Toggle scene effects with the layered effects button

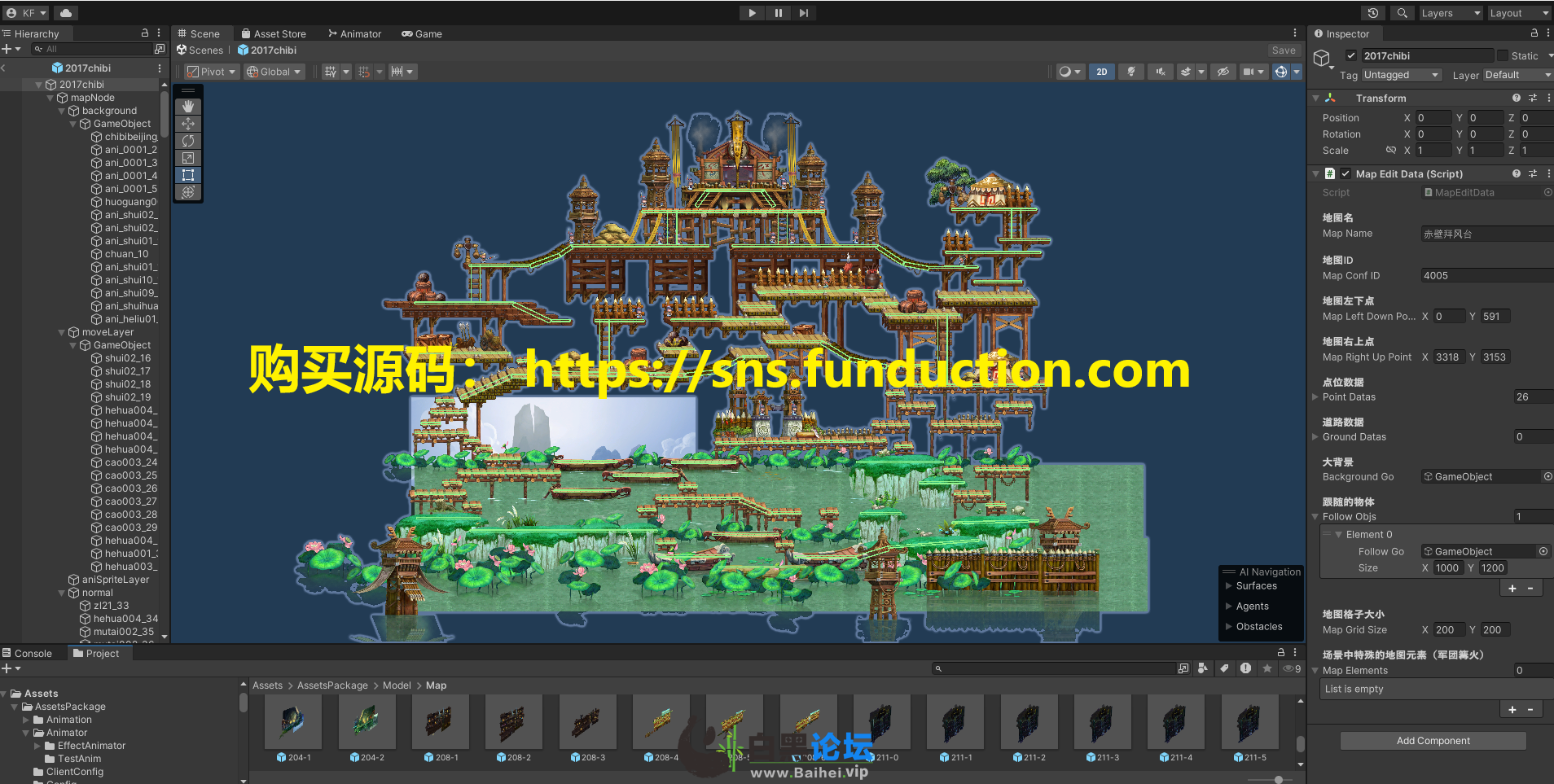pos(1186,72)
